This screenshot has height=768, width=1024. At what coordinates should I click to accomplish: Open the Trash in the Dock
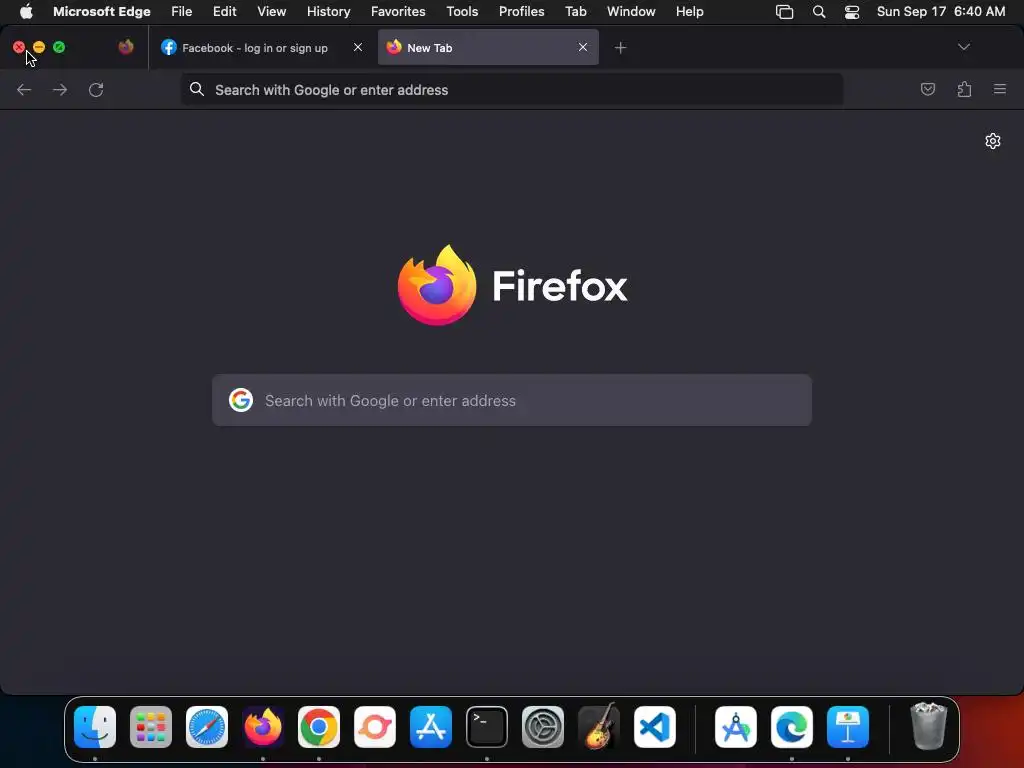(928, 726)
